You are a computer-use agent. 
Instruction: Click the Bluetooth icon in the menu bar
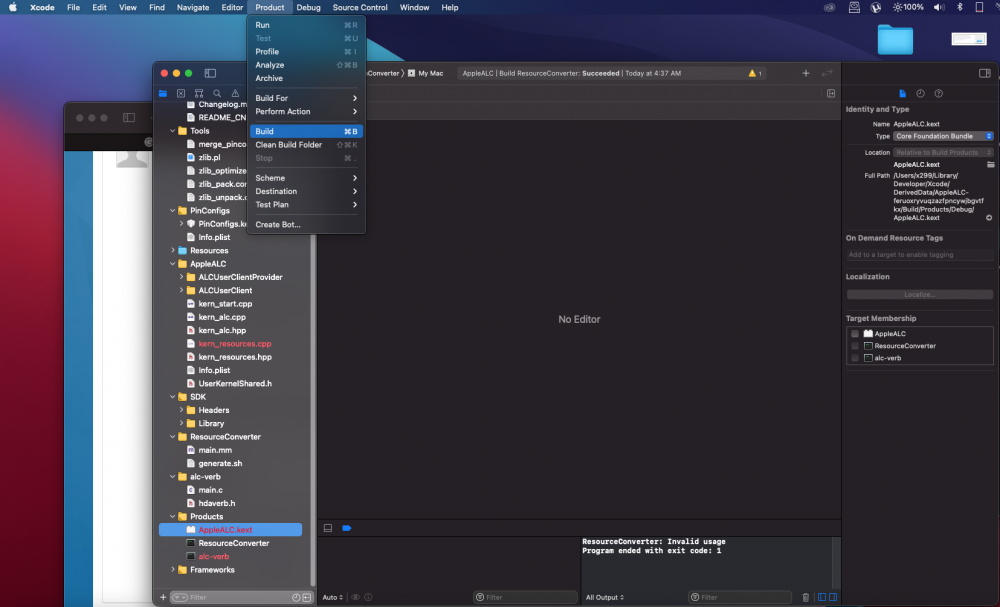tap(959, 8)
